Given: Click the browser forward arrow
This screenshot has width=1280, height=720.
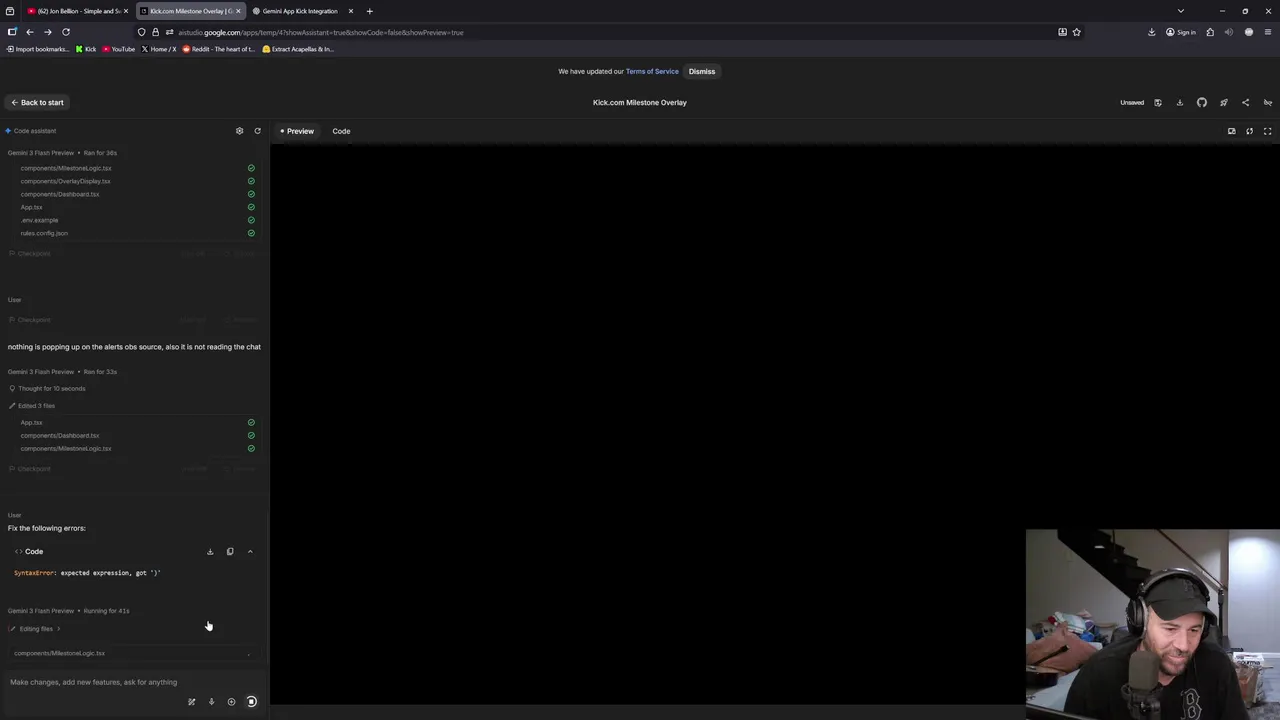Looking at the screenshot, I should (47, 32).
